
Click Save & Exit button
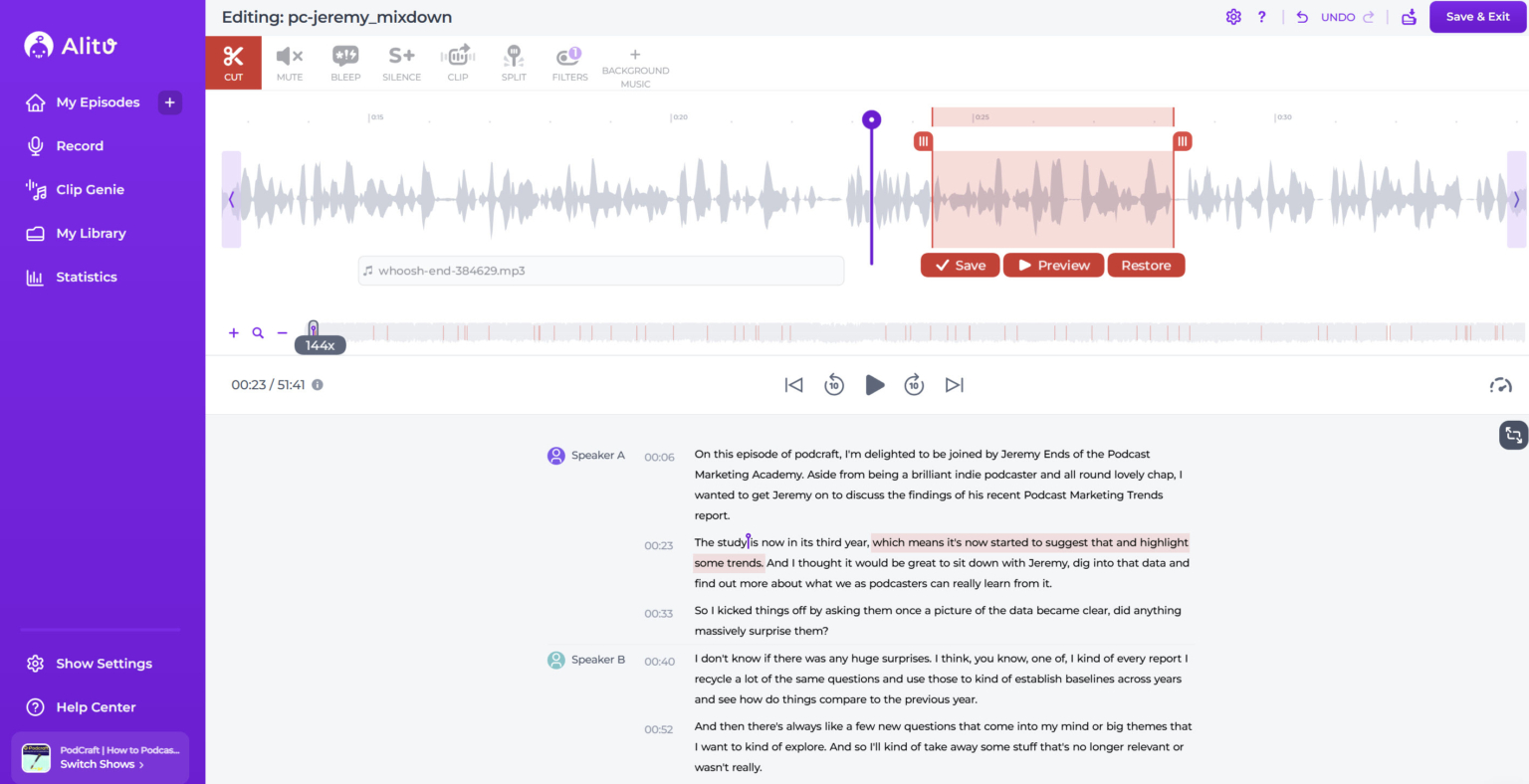pos(1477,17)
